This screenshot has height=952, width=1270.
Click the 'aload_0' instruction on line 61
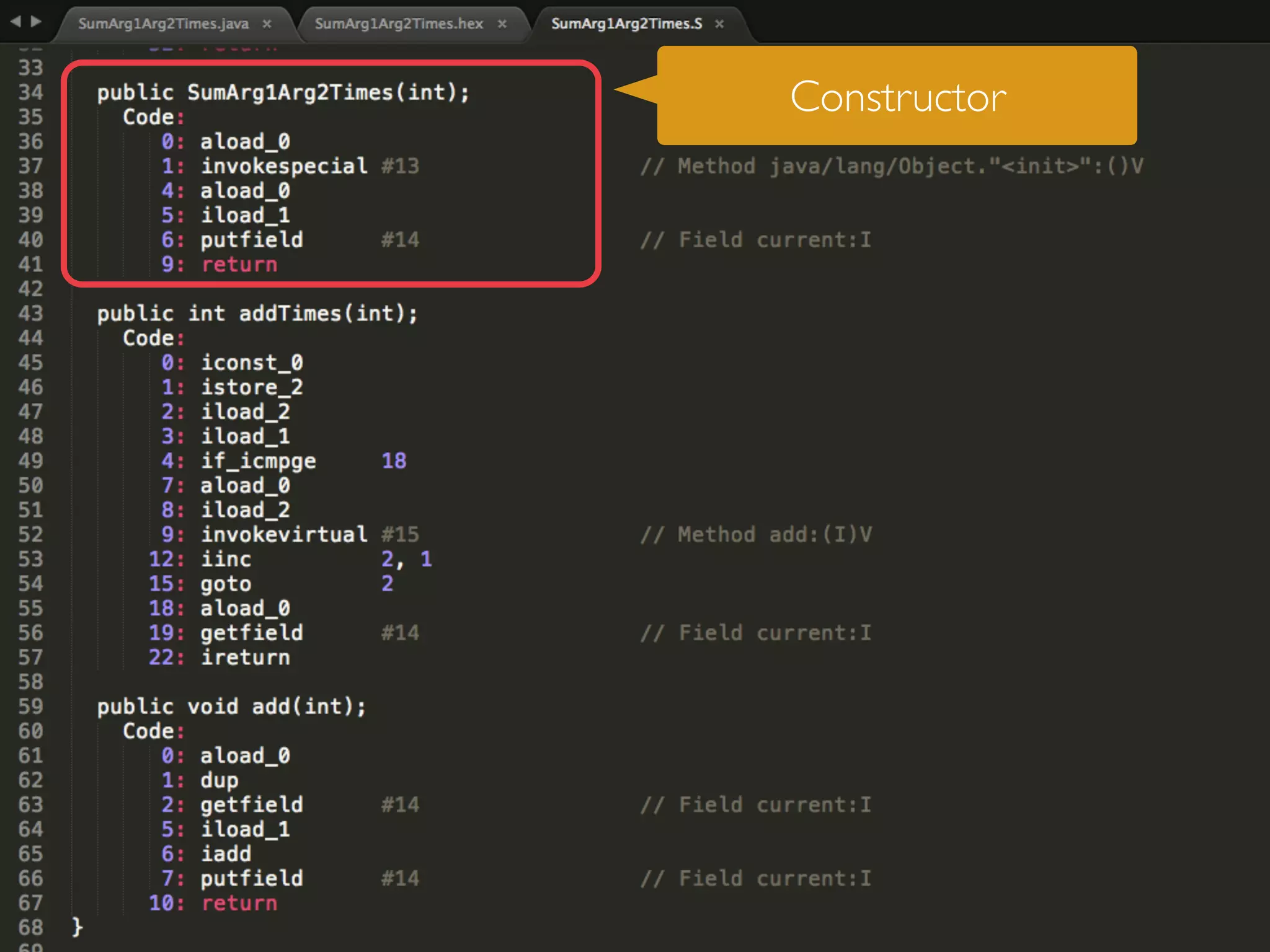[245, 756]
